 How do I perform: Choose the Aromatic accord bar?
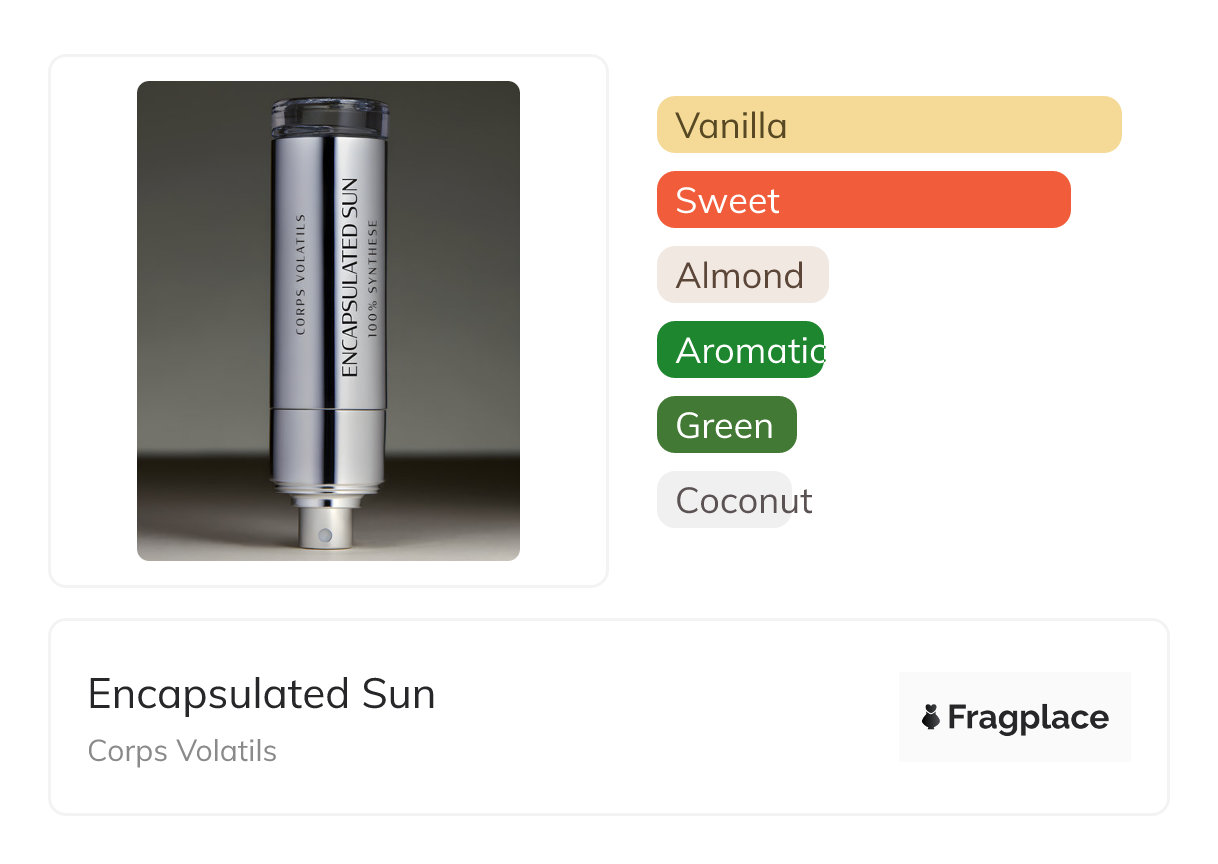pyautogui.click(x=740, y=350)
